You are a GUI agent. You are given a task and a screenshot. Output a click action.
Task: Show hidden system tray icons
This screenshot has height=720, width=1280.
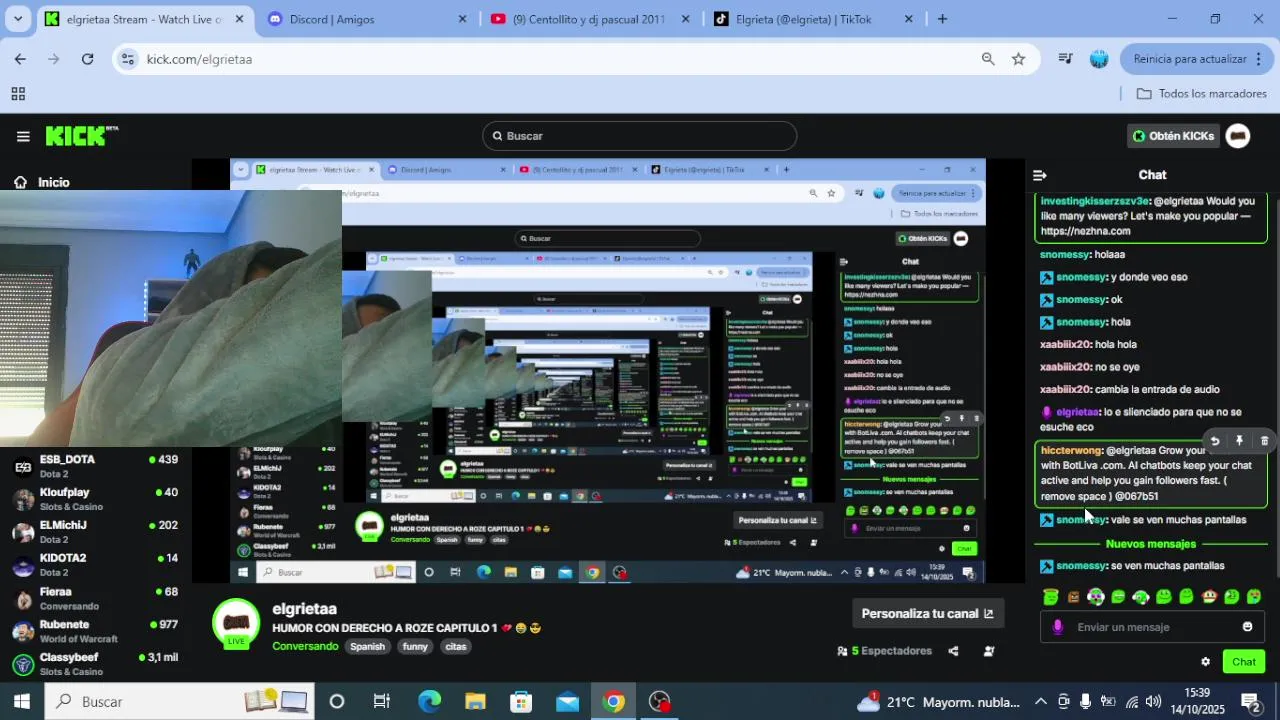(x=1041, y=702)
